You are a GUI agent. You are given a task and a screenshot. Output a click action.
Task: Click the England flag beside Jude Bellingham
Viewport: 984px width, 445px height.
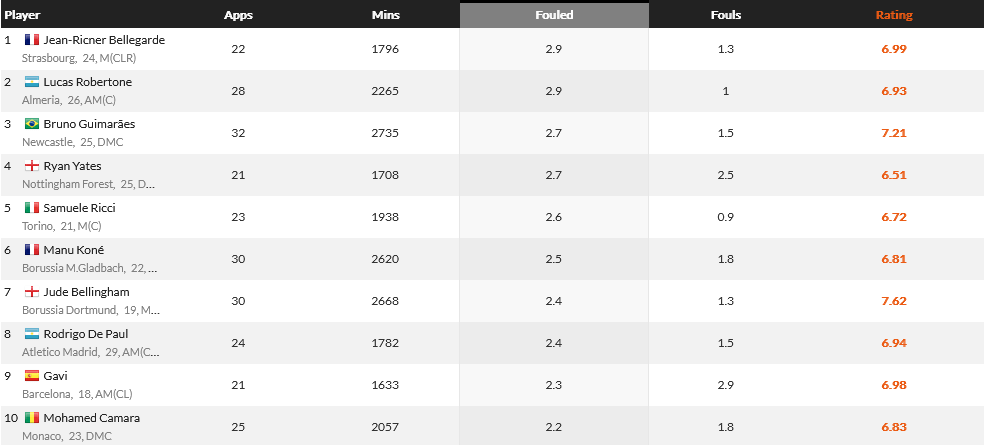(31, 292)
